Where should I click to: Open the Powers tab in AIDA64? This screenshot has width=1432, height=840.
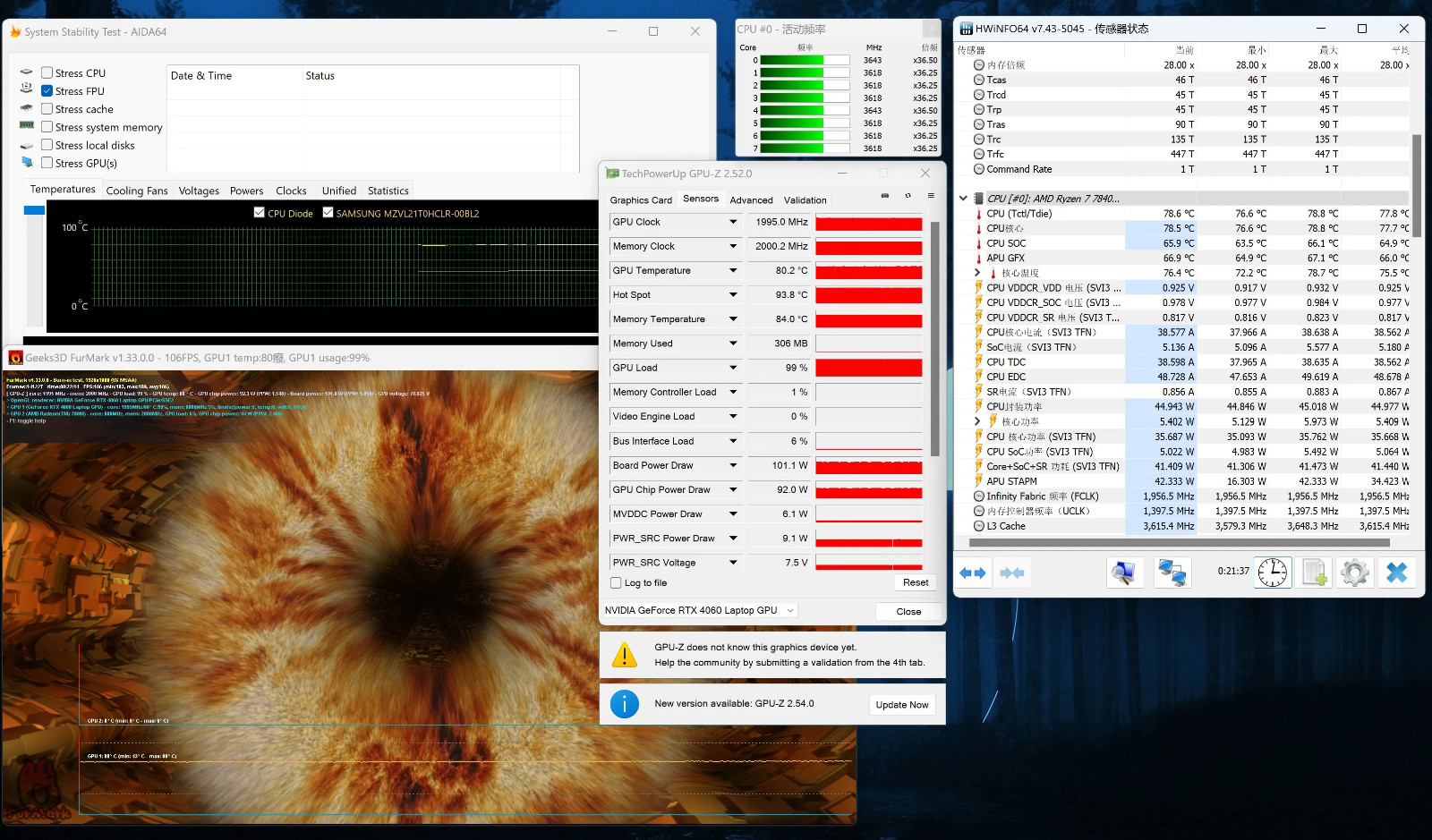click(246, 191)
